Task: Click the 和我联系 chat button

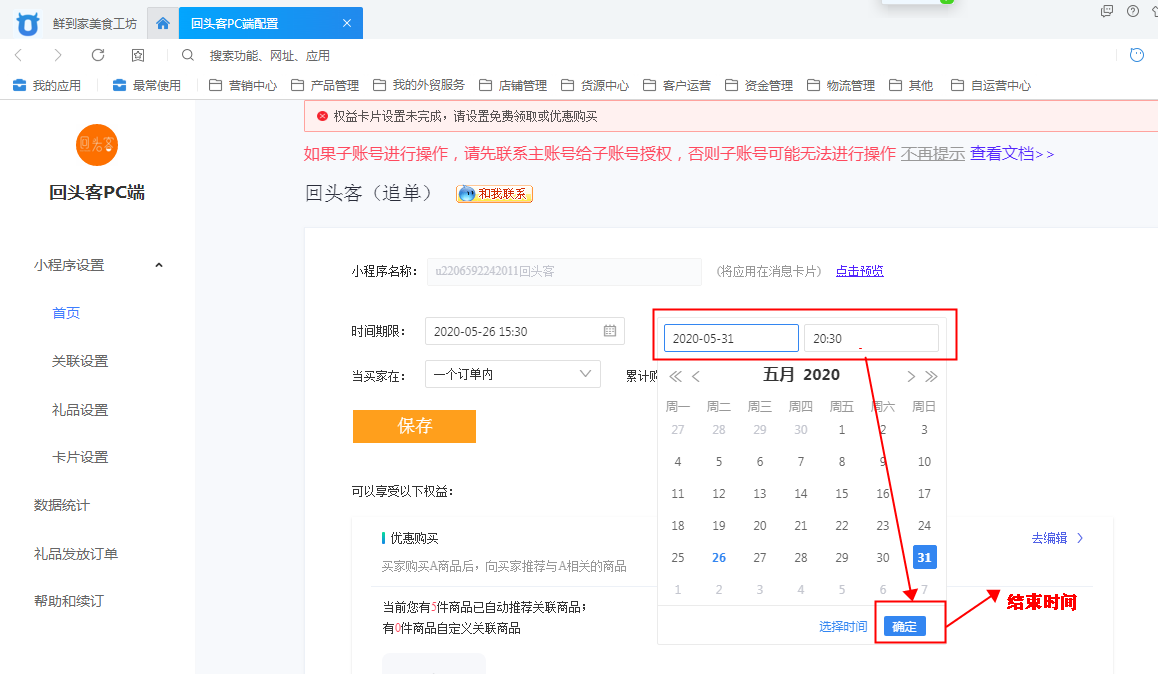Action: [494, 193]
